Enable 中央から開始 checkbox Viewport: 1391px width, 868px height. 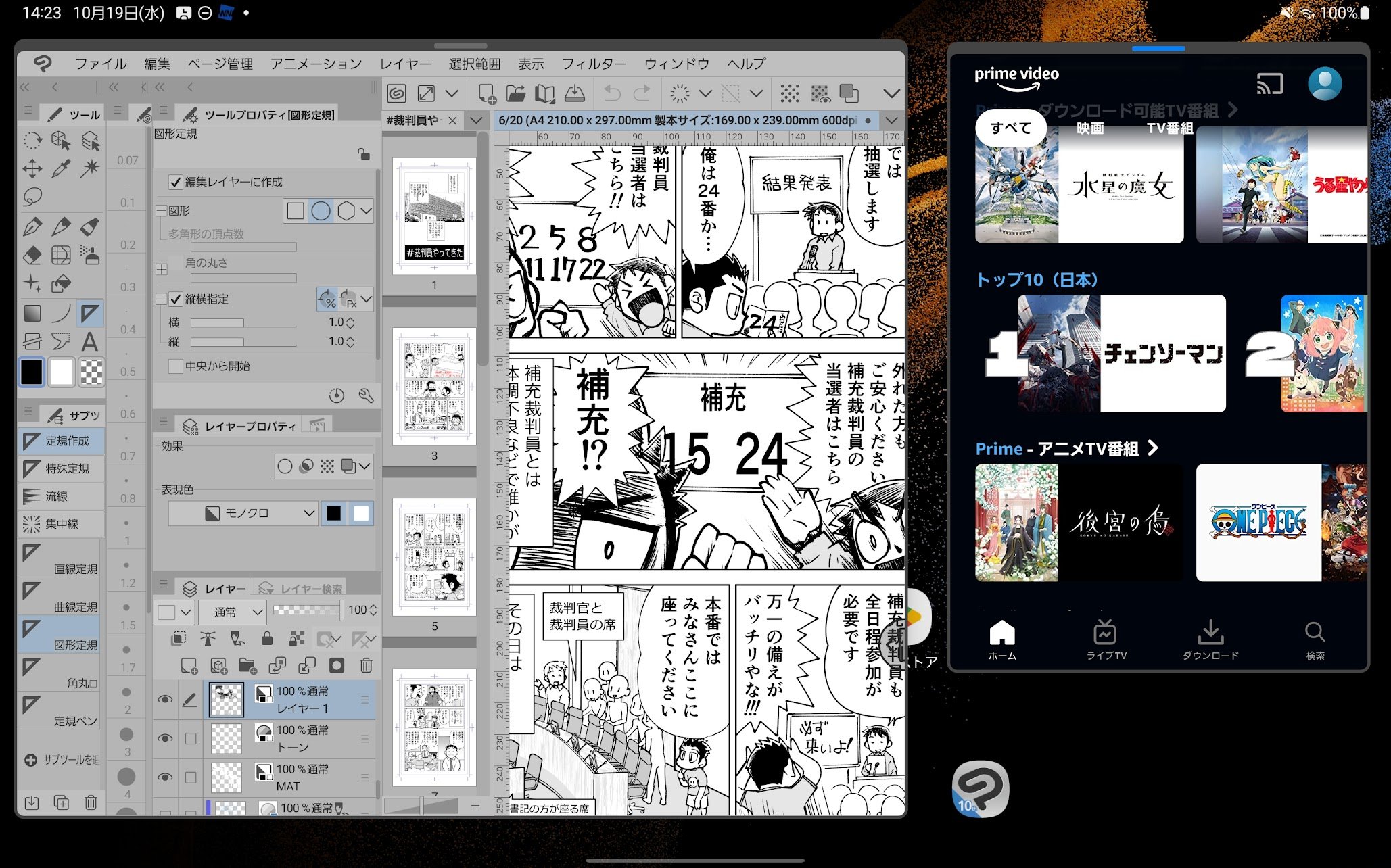pos(175,366)
